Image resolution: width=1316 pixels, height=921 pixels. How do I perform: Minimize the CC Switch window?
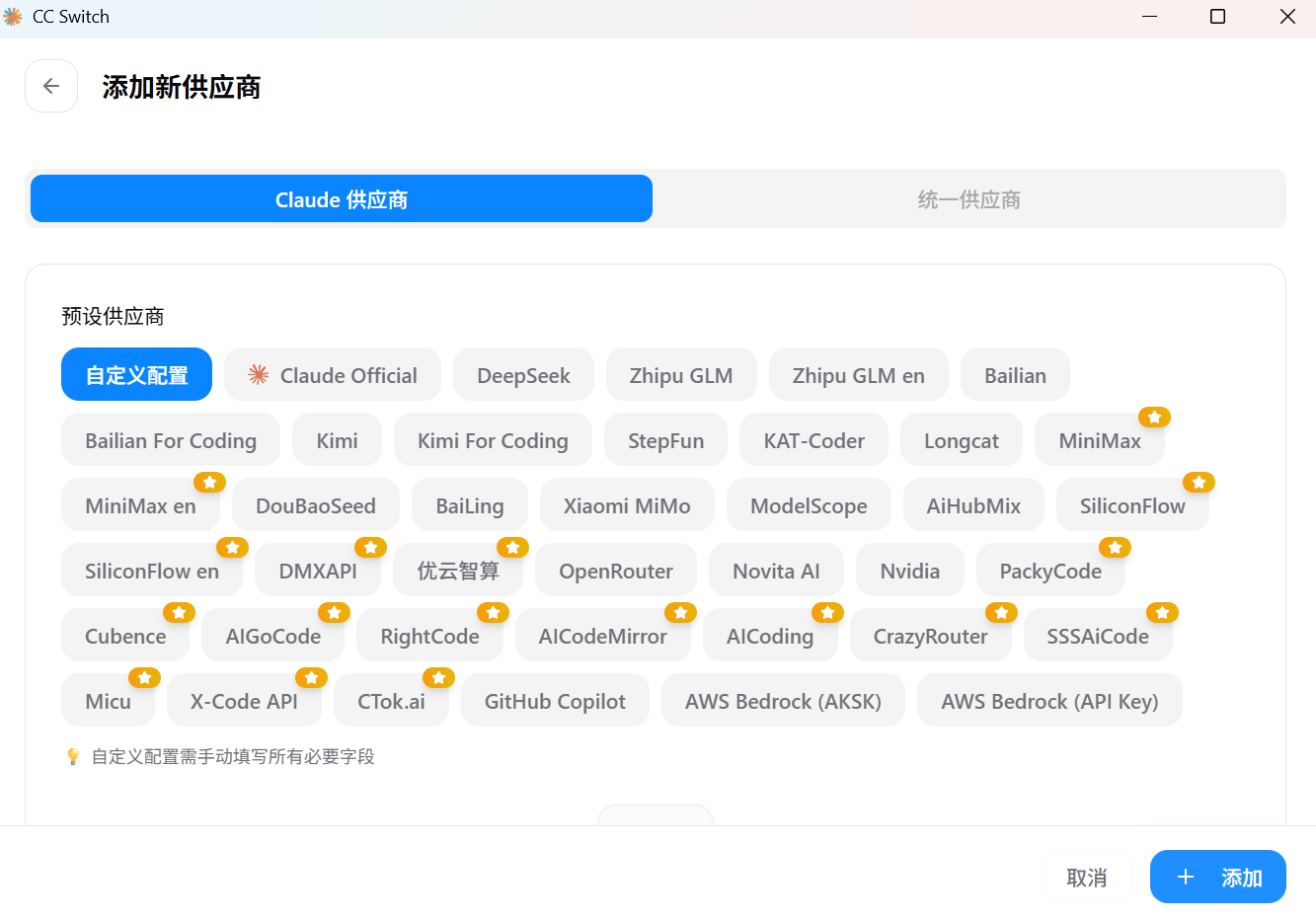click(1149, 17)
